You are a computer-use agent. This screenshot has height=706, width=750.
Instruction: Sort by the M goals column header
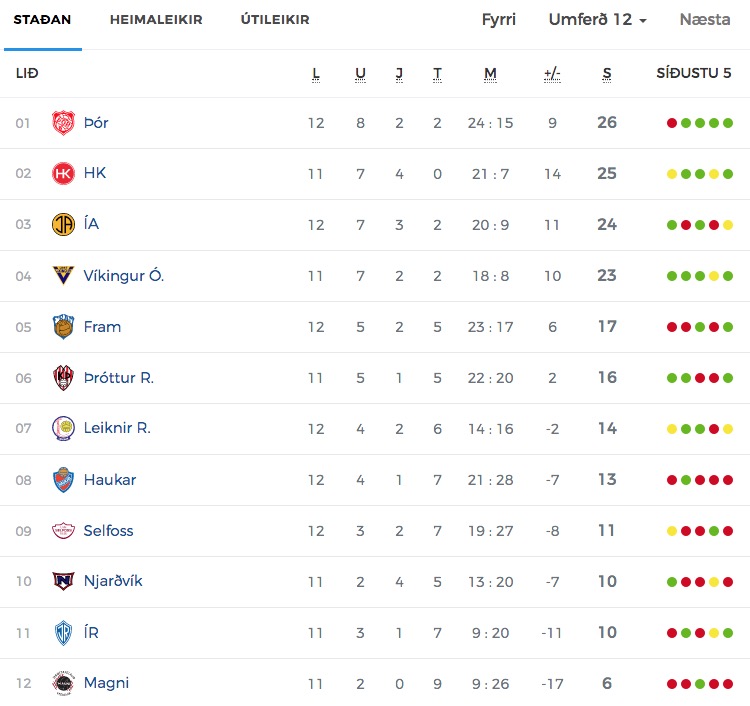tap(490, 73)
